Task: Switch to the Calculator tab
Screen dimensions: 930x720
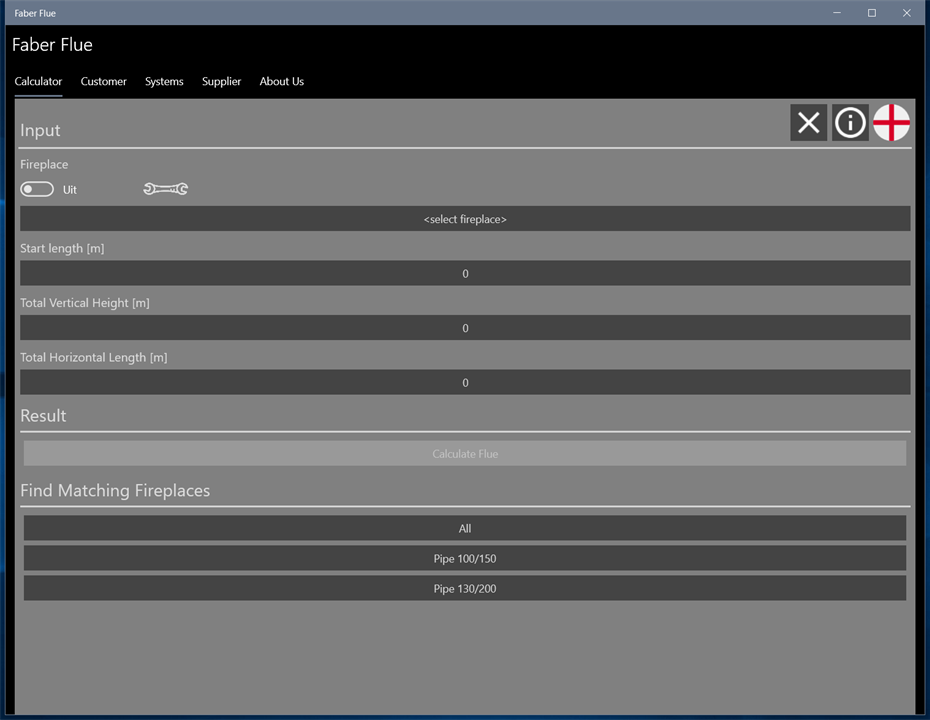Action: click(x=38, y=81)
